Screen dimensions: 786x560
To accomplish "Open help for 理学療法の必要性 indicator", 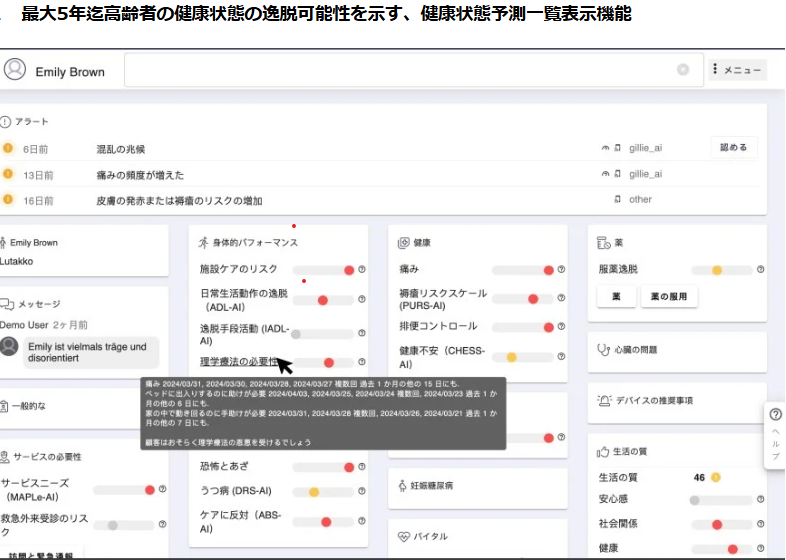I will pos(361,361).
